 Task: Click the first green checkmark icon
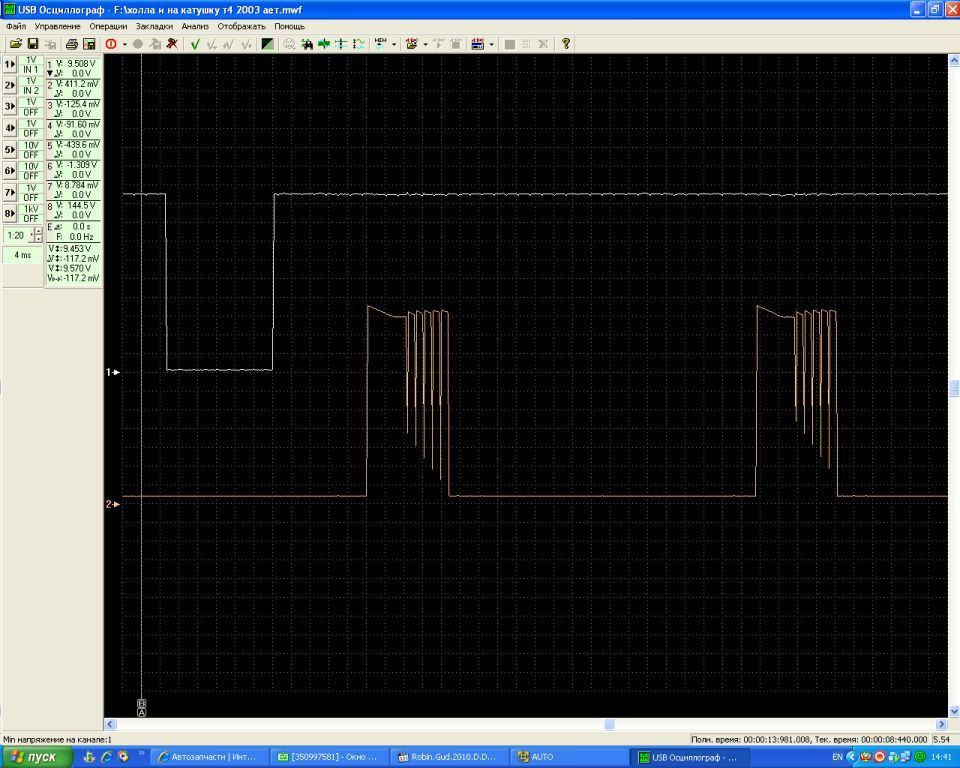(195, 44)
